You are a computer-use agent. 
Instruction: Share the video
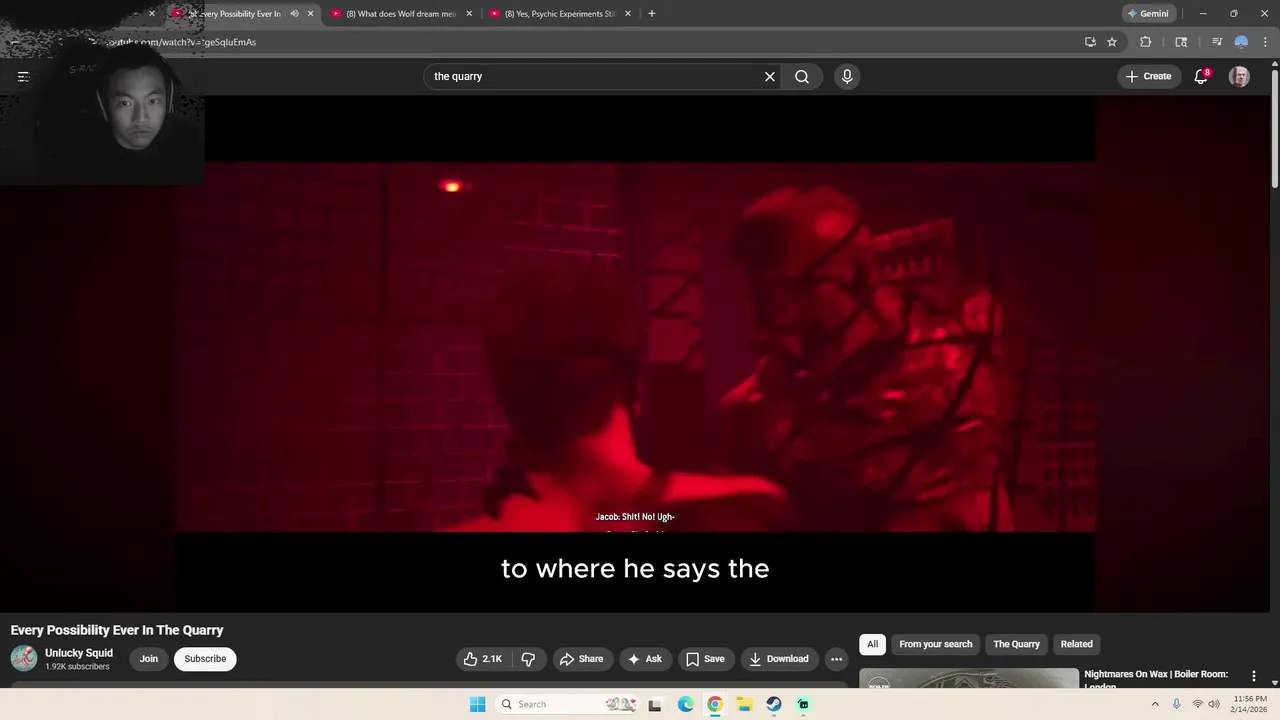[x=581, y=659]
